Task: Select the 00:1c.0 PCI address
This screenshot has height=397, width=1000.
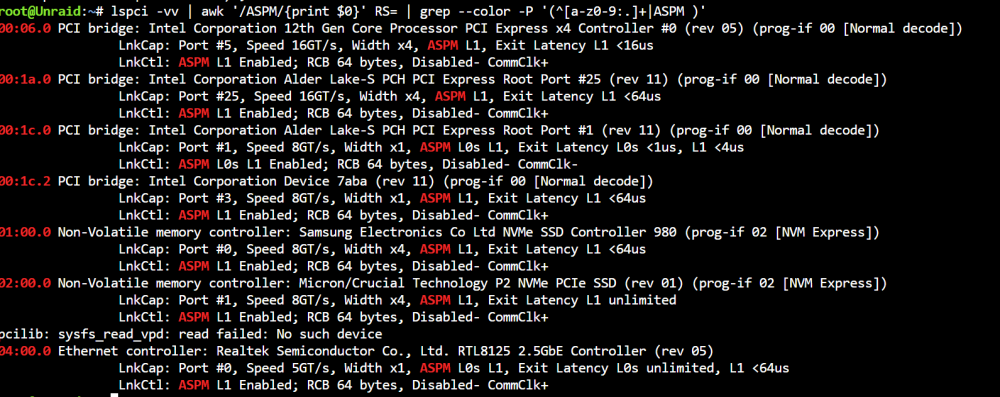Action: point(26,131)
